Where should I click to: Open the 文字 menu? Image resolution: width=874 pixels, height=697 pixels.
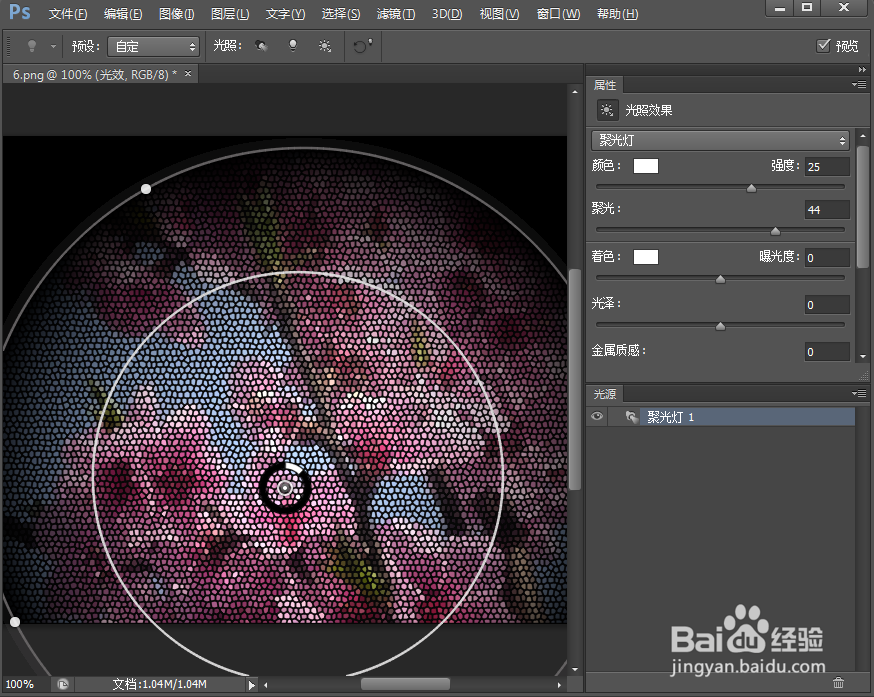(285, 14)
